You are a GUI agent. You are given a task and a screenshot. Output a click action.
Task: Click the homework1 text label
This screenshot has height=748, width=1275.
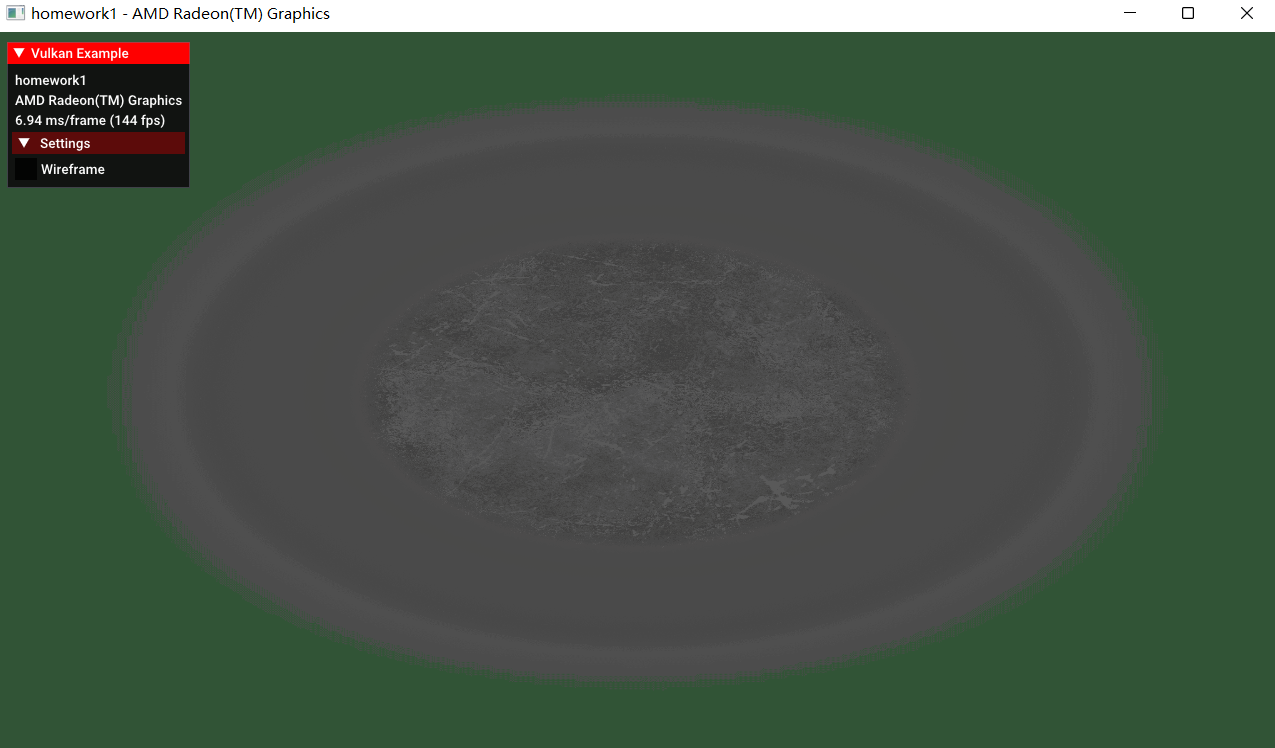pyautogui.click(x=50, y=80)
